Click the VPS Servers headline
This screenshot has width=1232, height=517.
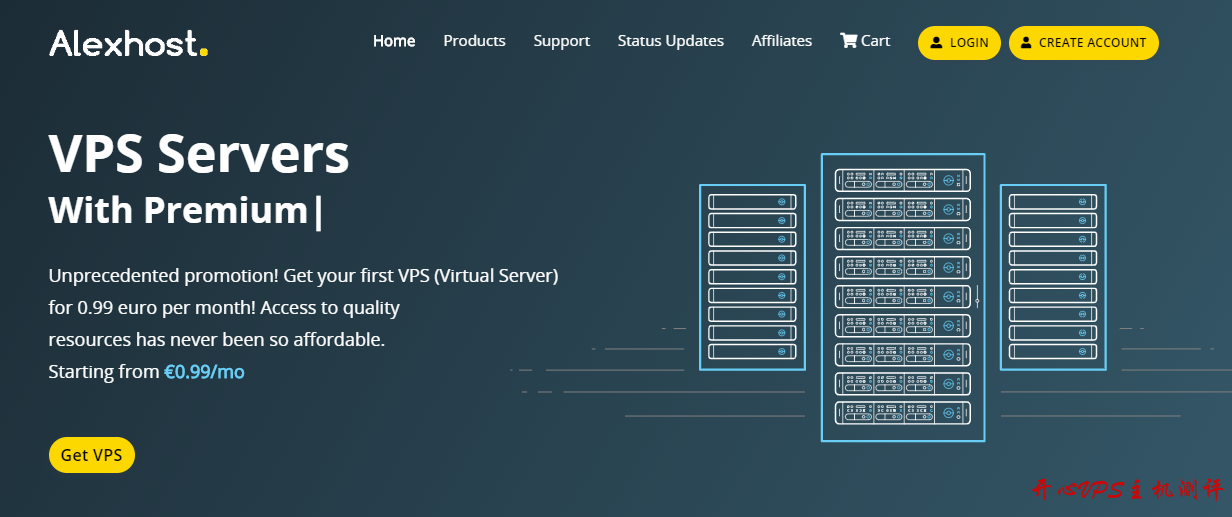click(x=199, y=154)
